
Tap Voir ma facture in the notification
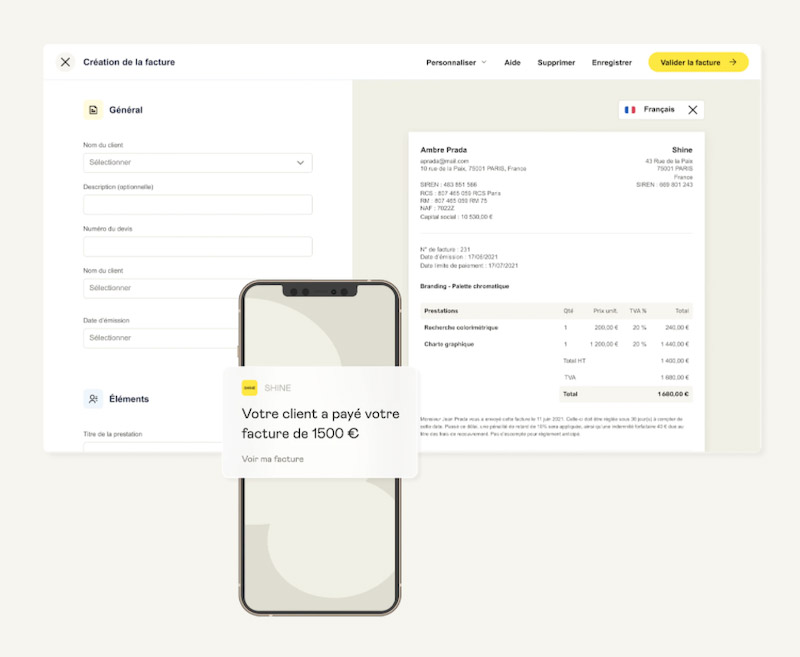point(272,459)
